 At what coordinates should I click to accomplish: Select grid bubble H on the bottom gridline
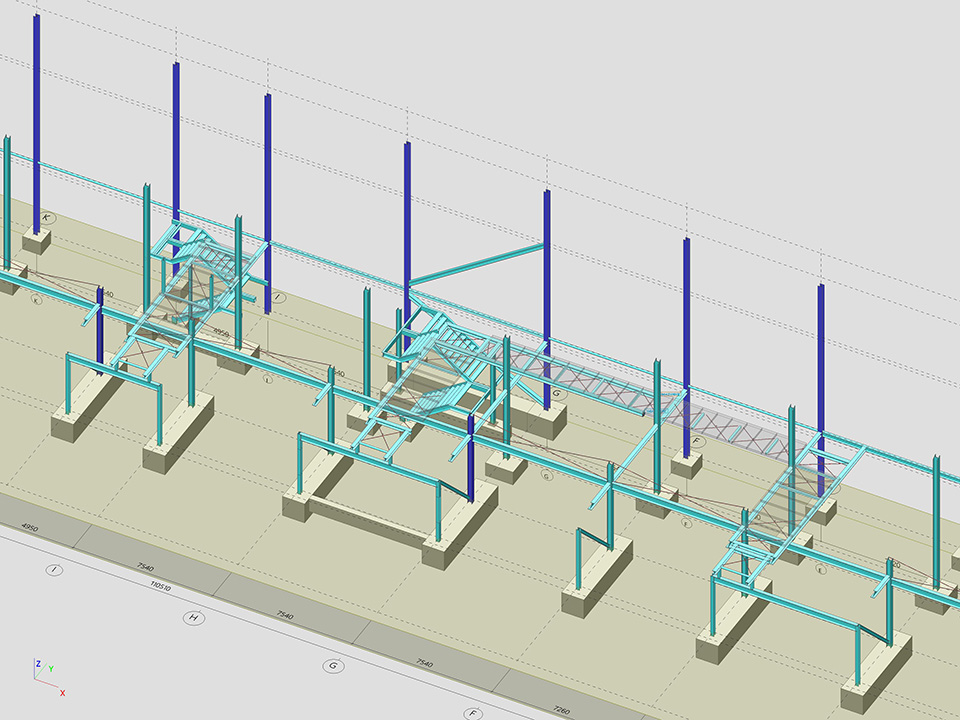point(194,618)
